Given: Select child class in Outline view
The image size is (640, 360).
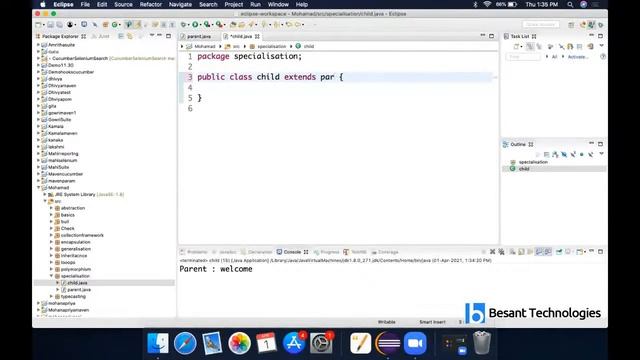Looking at the screenshot, I should coord(524,169).
